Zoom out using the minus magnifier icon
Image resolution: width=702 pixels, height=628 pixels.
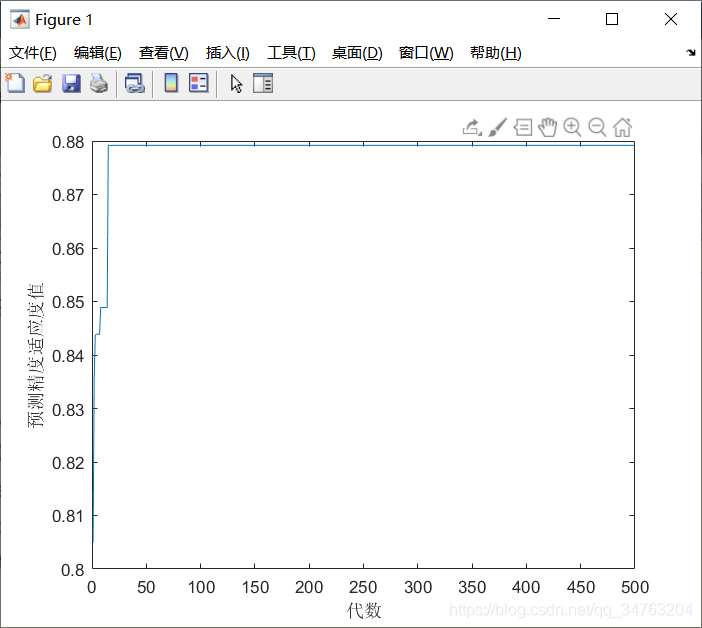click(597, 127)
